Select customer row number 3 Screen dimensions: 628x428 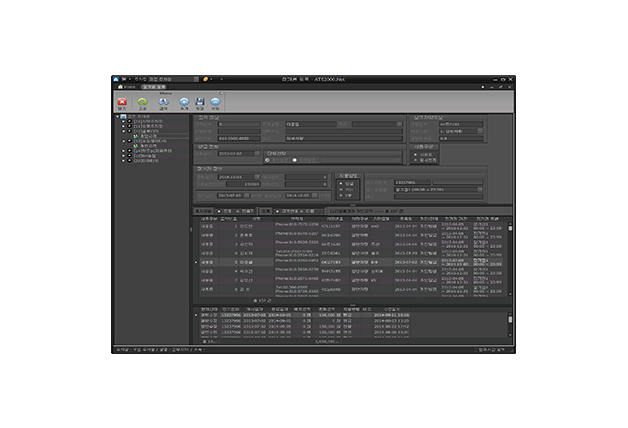coord(352,244)
